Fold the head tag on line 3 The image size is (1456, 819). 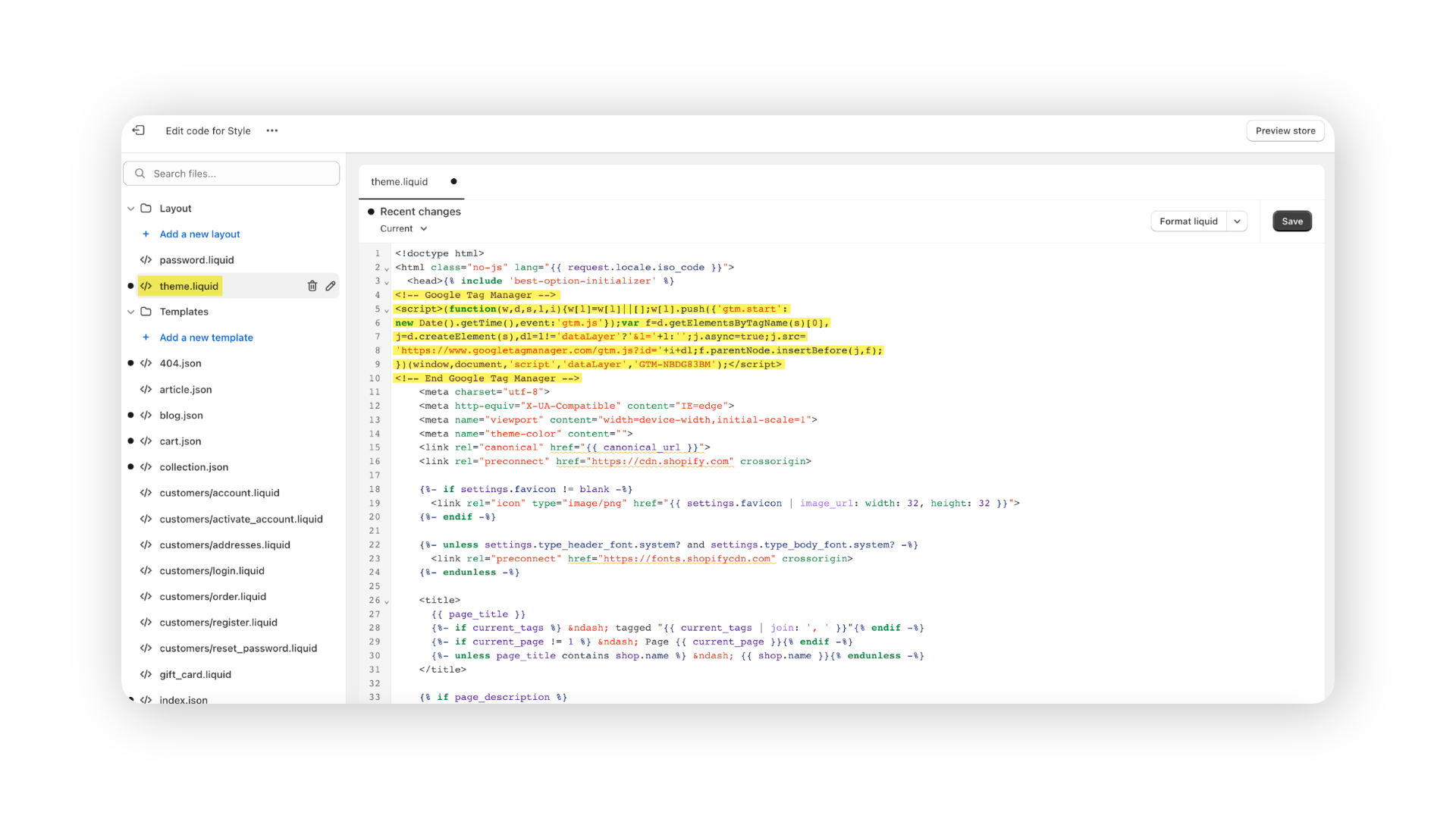click(387, 282)
